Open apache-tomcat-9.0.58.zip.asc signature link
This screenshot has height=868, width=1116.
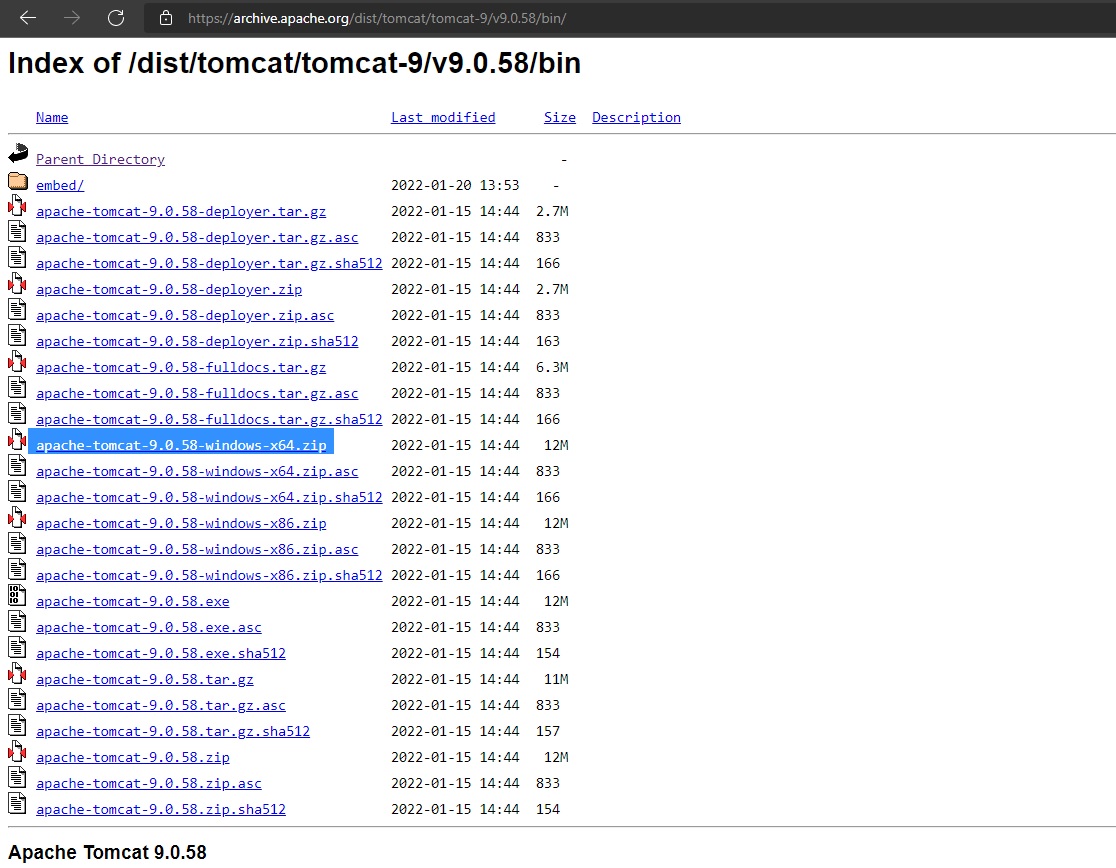tap(149, 783)
